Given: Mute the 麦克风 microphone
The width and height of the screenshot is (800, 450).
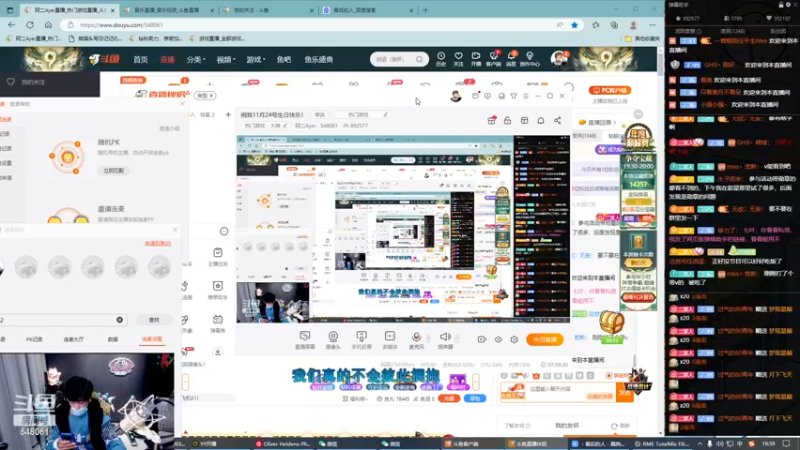Looking at the screenshot, I should [x=416, y=340].
